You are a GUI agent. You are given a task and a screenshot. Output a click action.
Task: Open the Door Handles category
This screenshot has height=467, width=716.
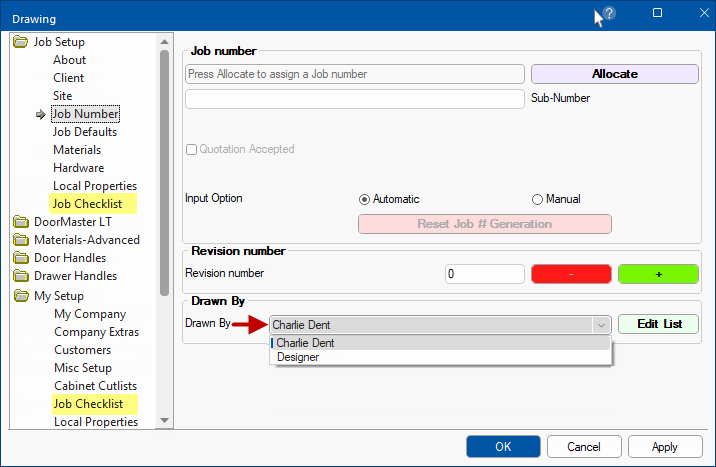70,258
